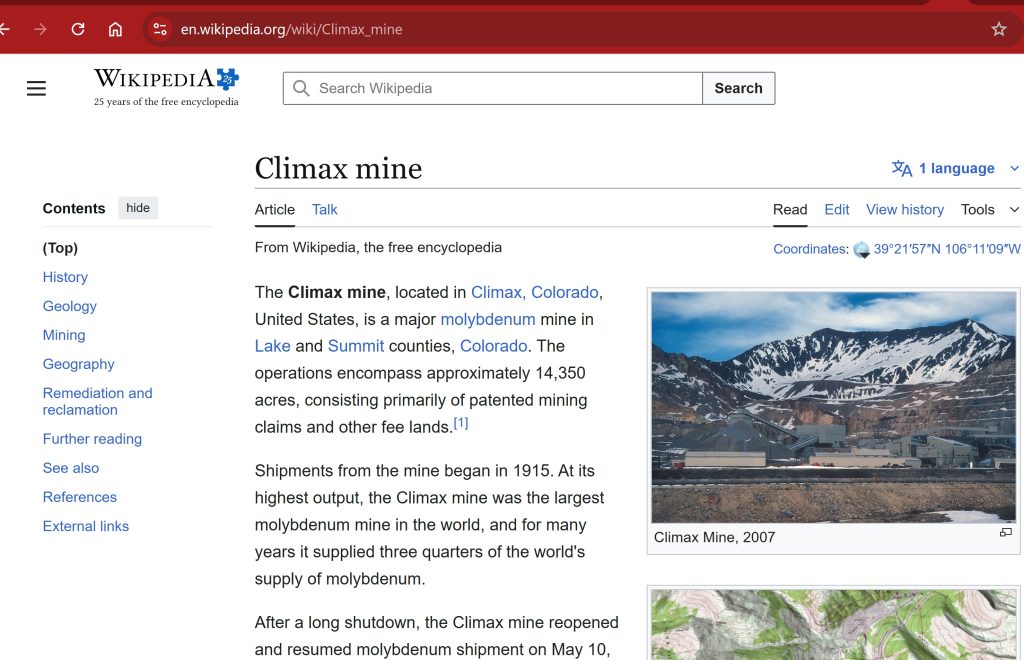Click the enlarge icon under Climax Mine photo
1024x660 pixels.
(1005, 533)
